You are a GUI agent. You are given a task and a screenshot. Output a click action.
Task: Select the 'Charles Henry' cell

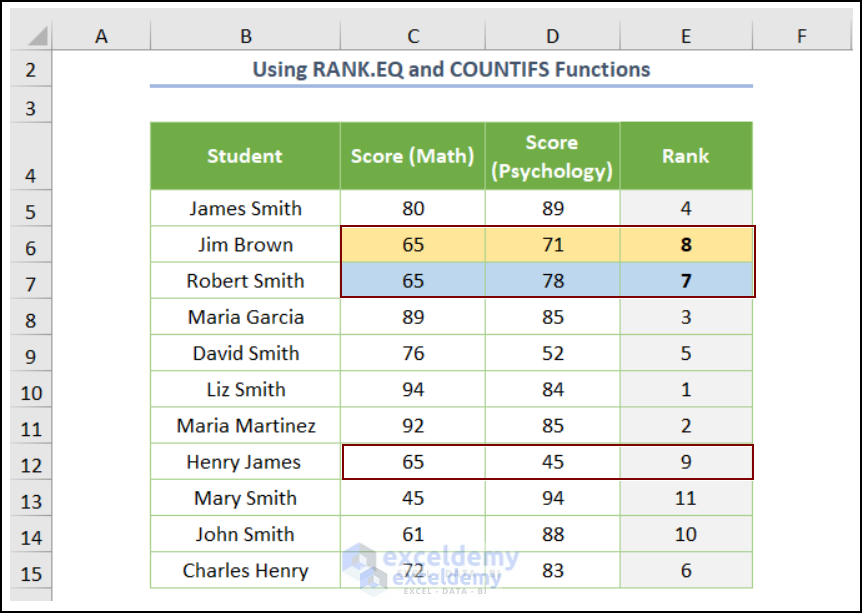pos(245,571)
